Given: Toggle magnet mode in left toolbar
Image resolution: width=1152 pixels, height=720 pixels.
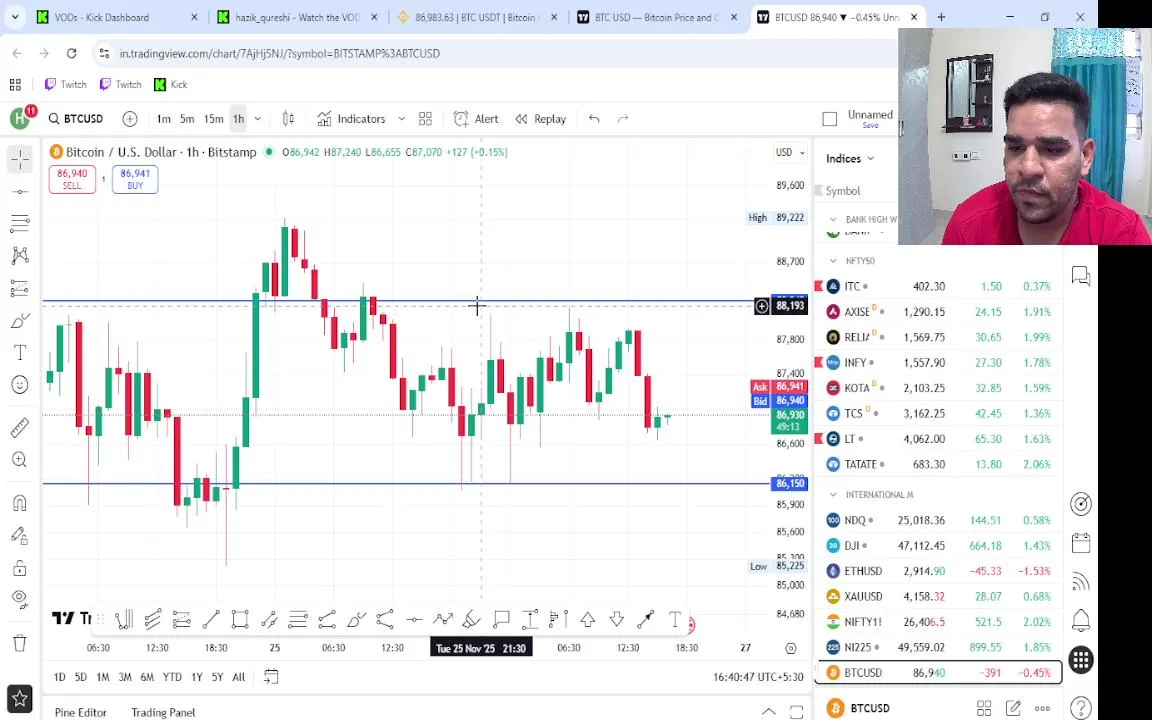Looking at the screenshot, I should [20, 503].
